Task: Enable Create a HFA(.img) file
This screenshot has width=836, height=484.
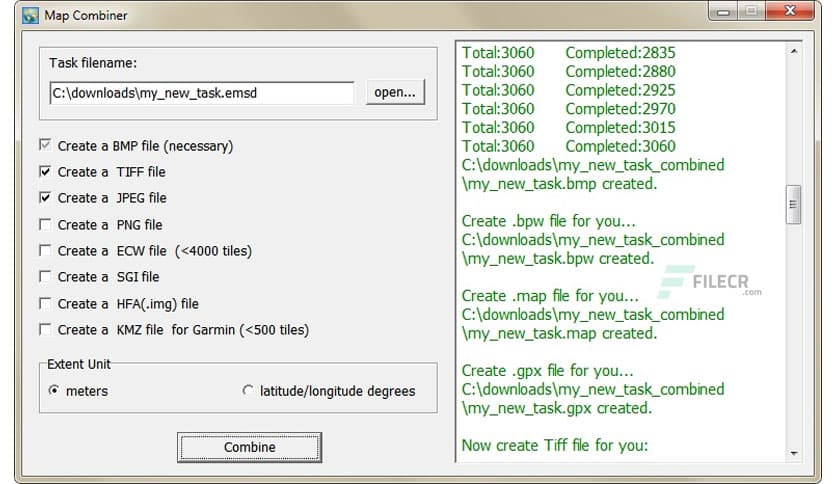Action: point(45,303)
